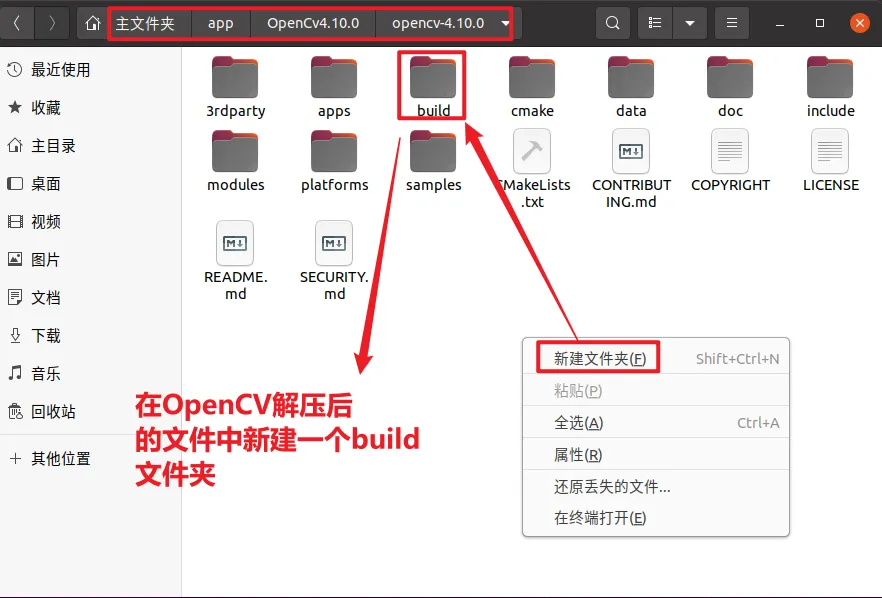Choose 新建文件夹(F) from the context menu
882x598 pixels.
[x=656, y=358]
